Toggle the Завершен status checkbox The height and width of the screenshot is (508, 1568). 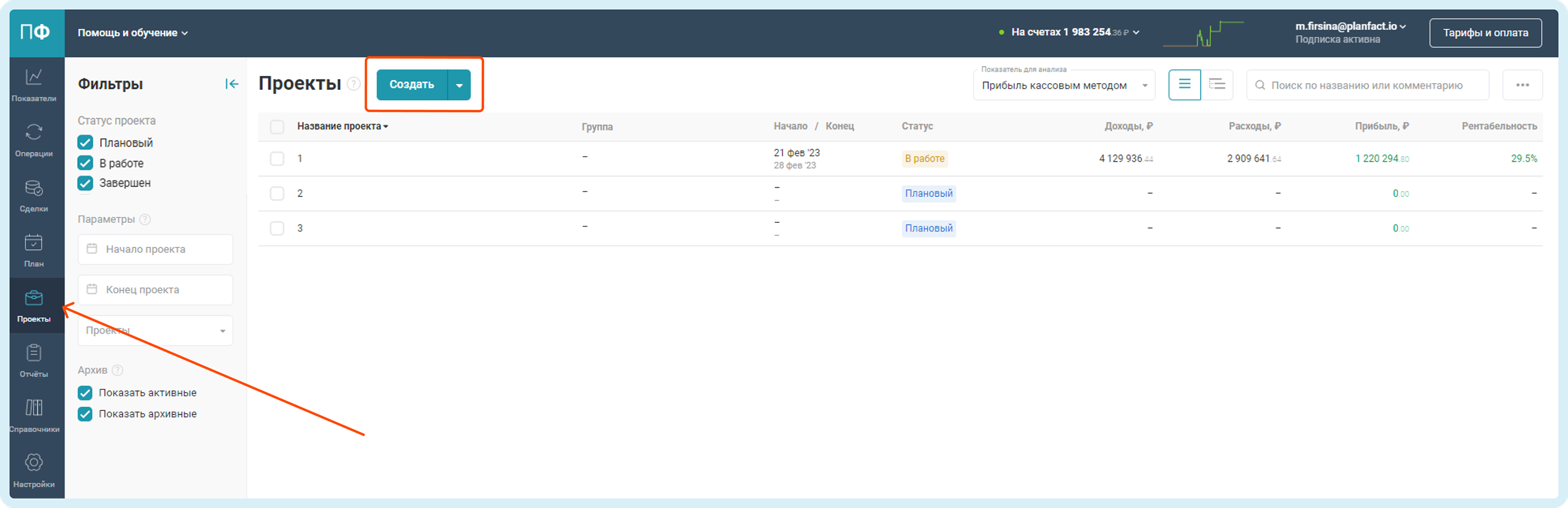[x=85, y=183]
